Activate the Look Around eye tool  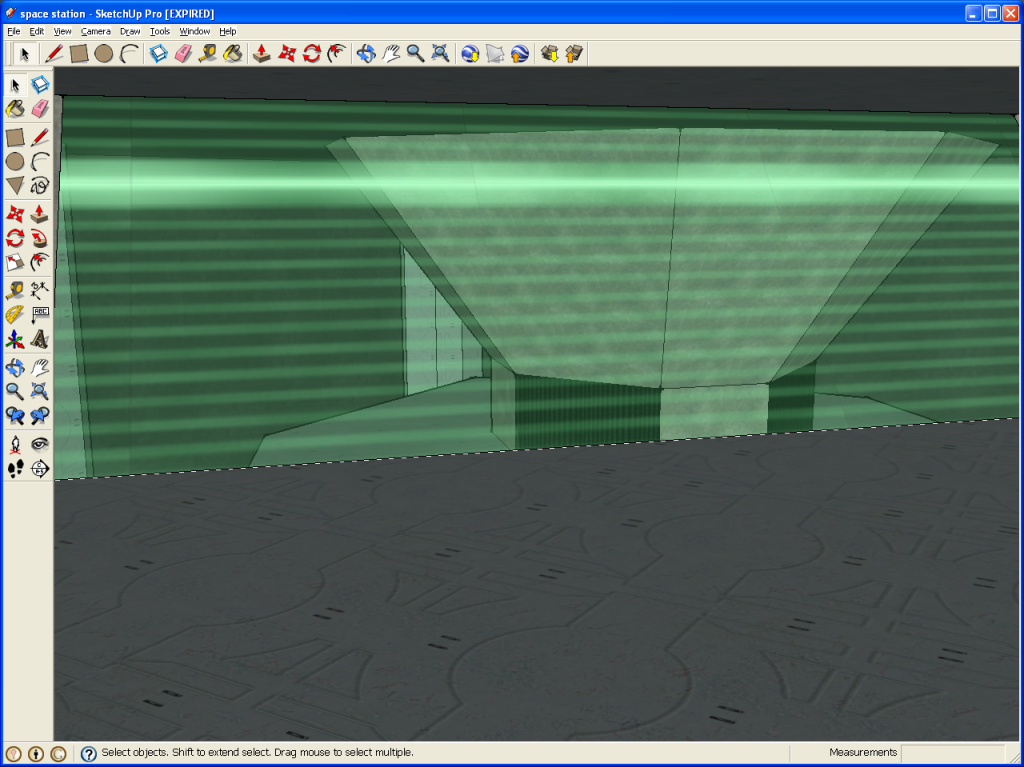pos(40,444)
